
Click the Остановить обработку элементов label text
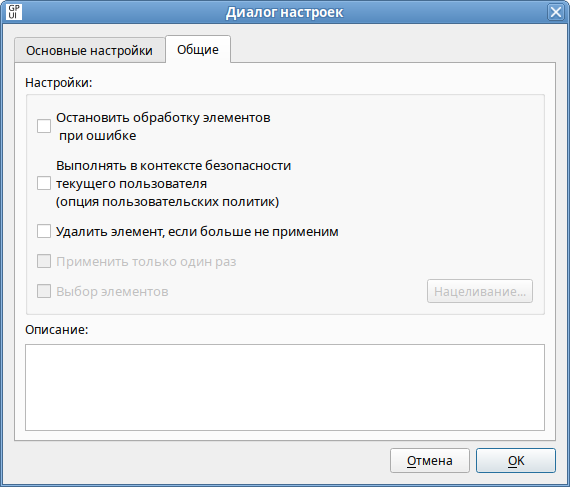pyautogui.click(x=163, y=118)
